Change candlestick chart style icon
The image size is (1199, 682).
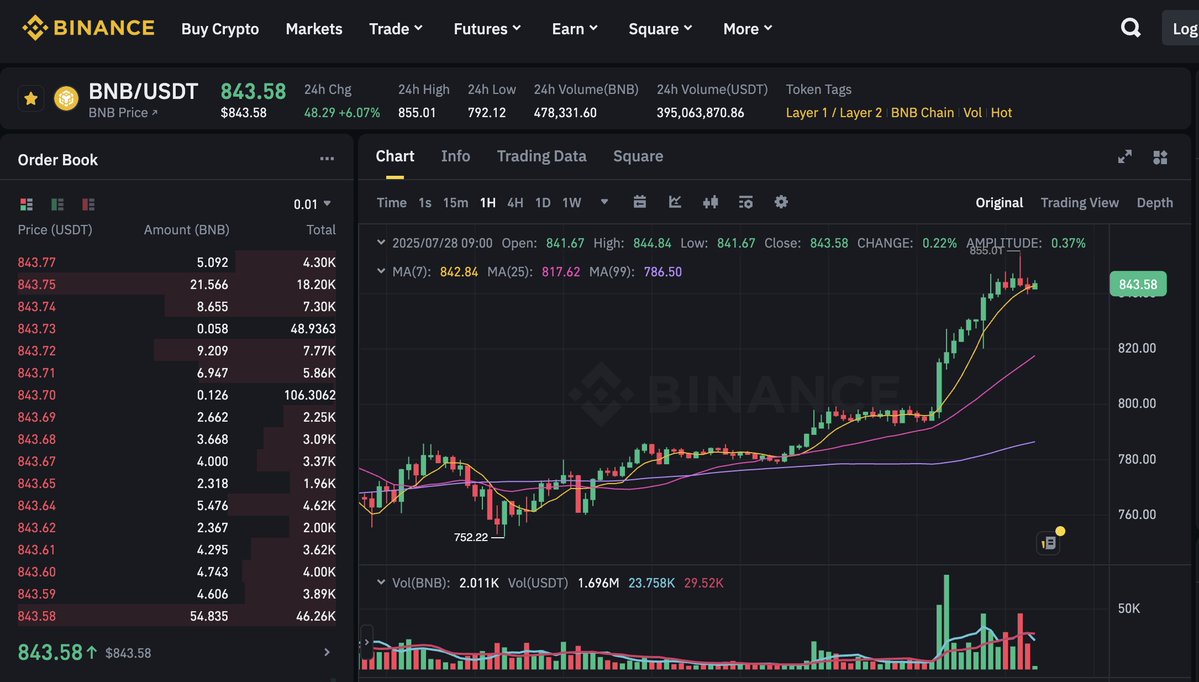click(x=710, y=202)
